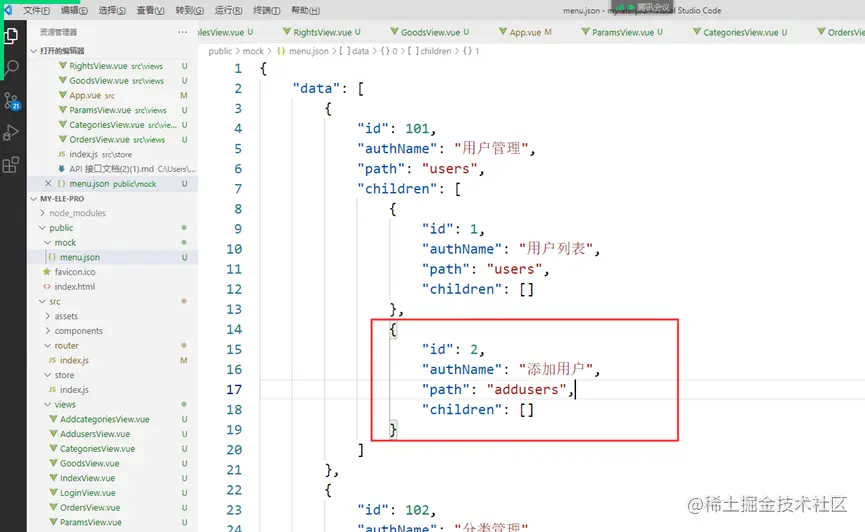Click line number 14 in gutter
This screenshot has width=865, height=532.
[x=234, y=329]
